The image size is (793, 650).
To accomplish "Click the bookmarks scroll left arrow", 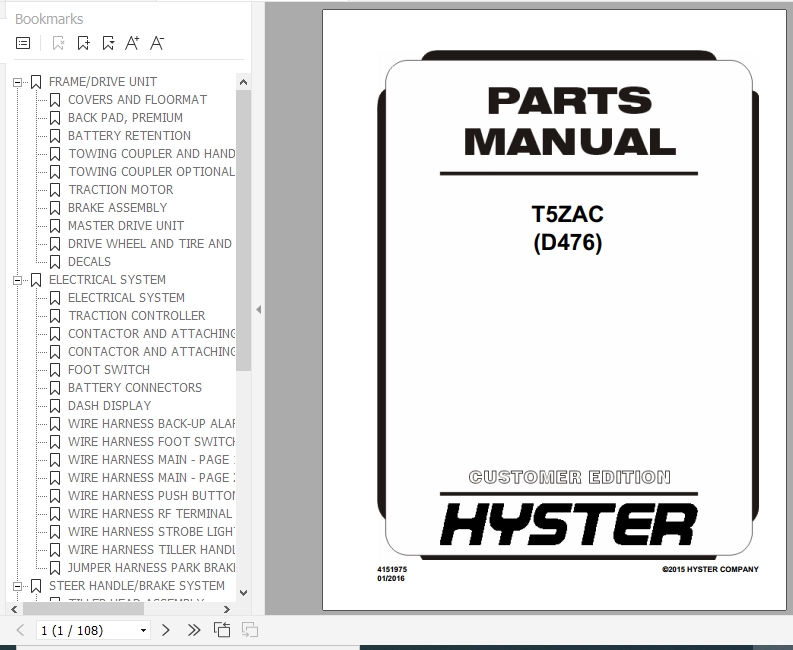I will pyautogui.click(x=14, y=610).
